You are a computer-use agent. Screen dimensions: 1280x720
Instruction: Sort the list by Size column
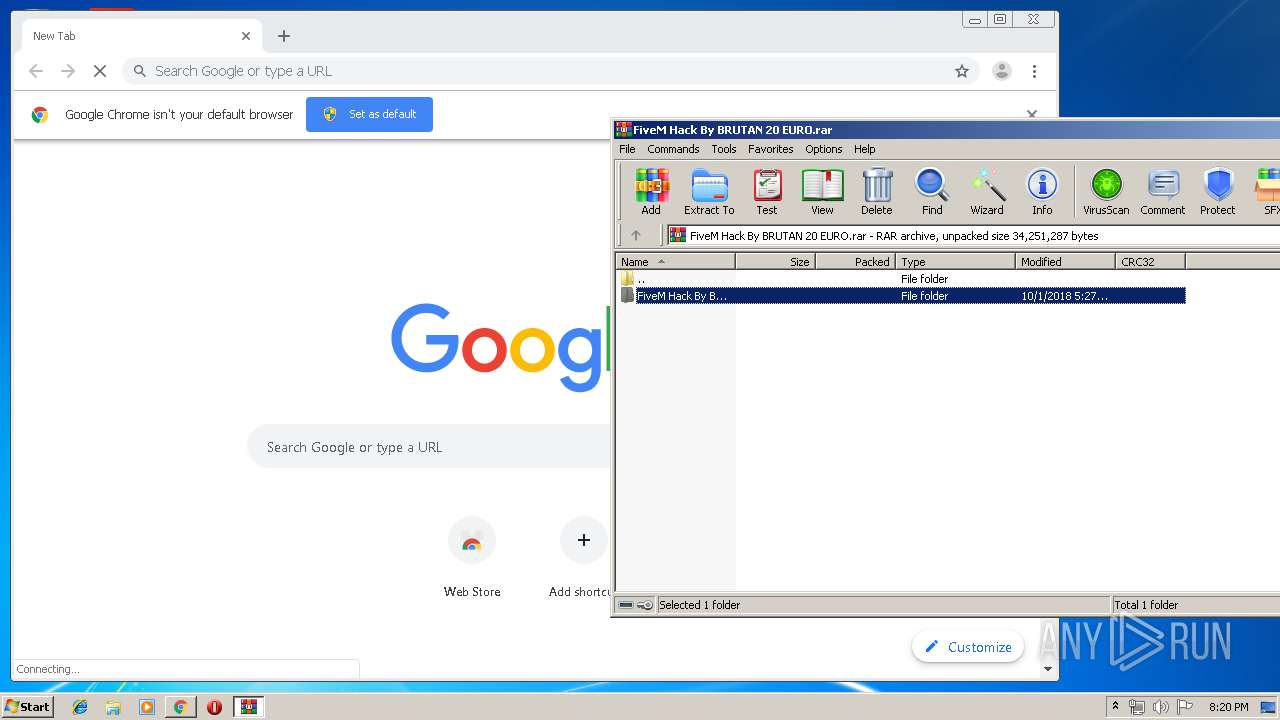pyautogui.click(x=776, y=262)
